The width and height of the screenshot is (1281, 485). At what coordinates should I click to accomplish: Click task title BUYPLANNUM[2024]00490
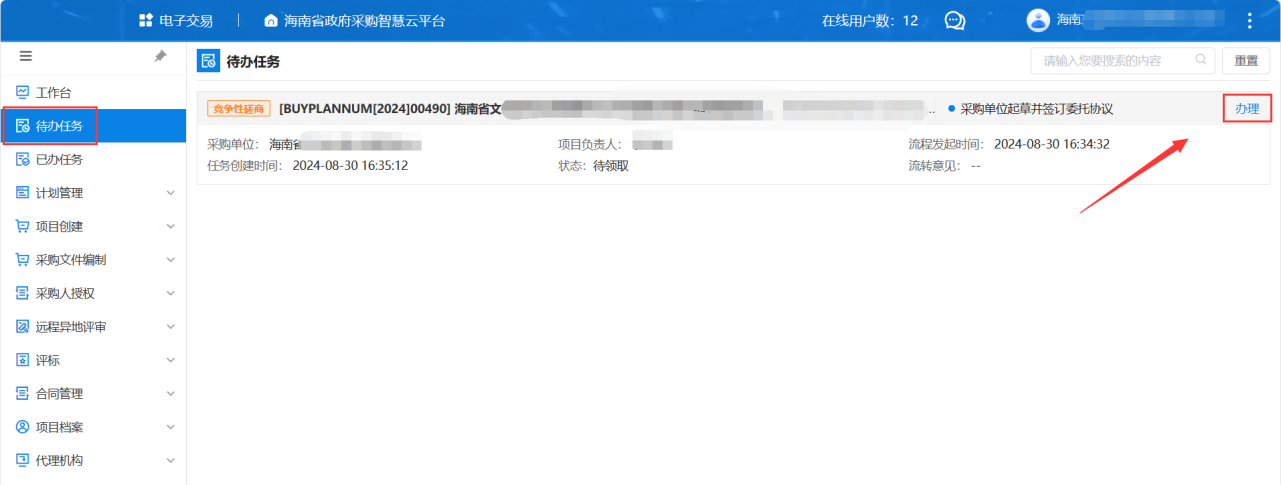[x=364, y=108]
